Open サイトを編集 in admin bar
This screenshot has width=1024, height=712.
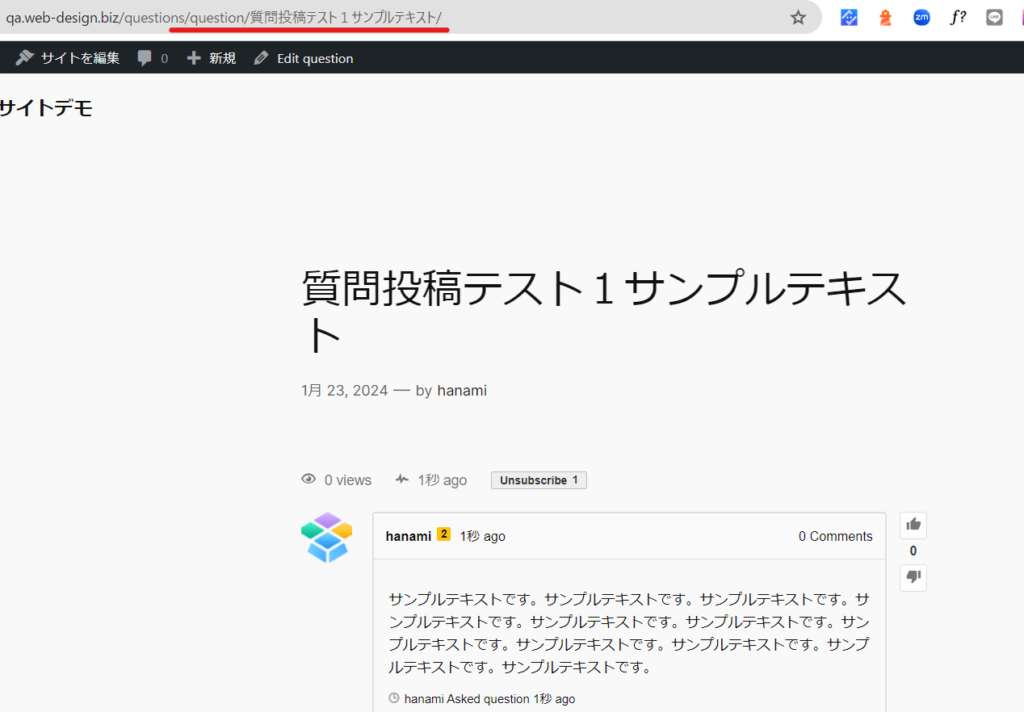(x=68, y=58)
